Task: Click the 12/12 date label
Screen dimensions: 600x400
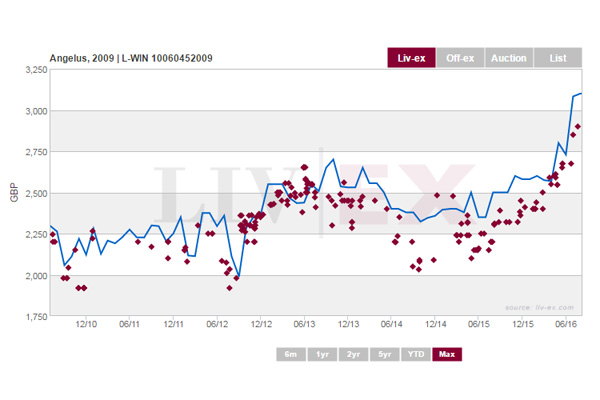Action: (261, 324)
